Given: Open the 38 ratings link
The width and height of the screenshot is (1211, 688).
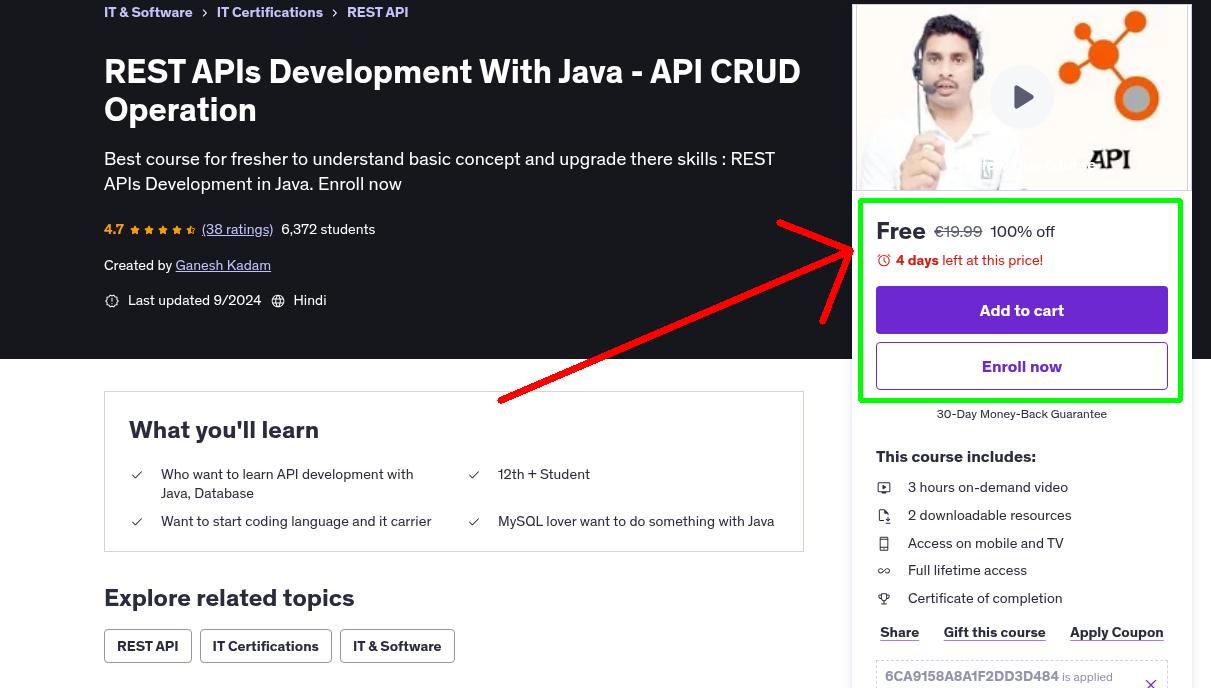Looking at the screenshot, I should pyautogui.click(x=237, y=229).
